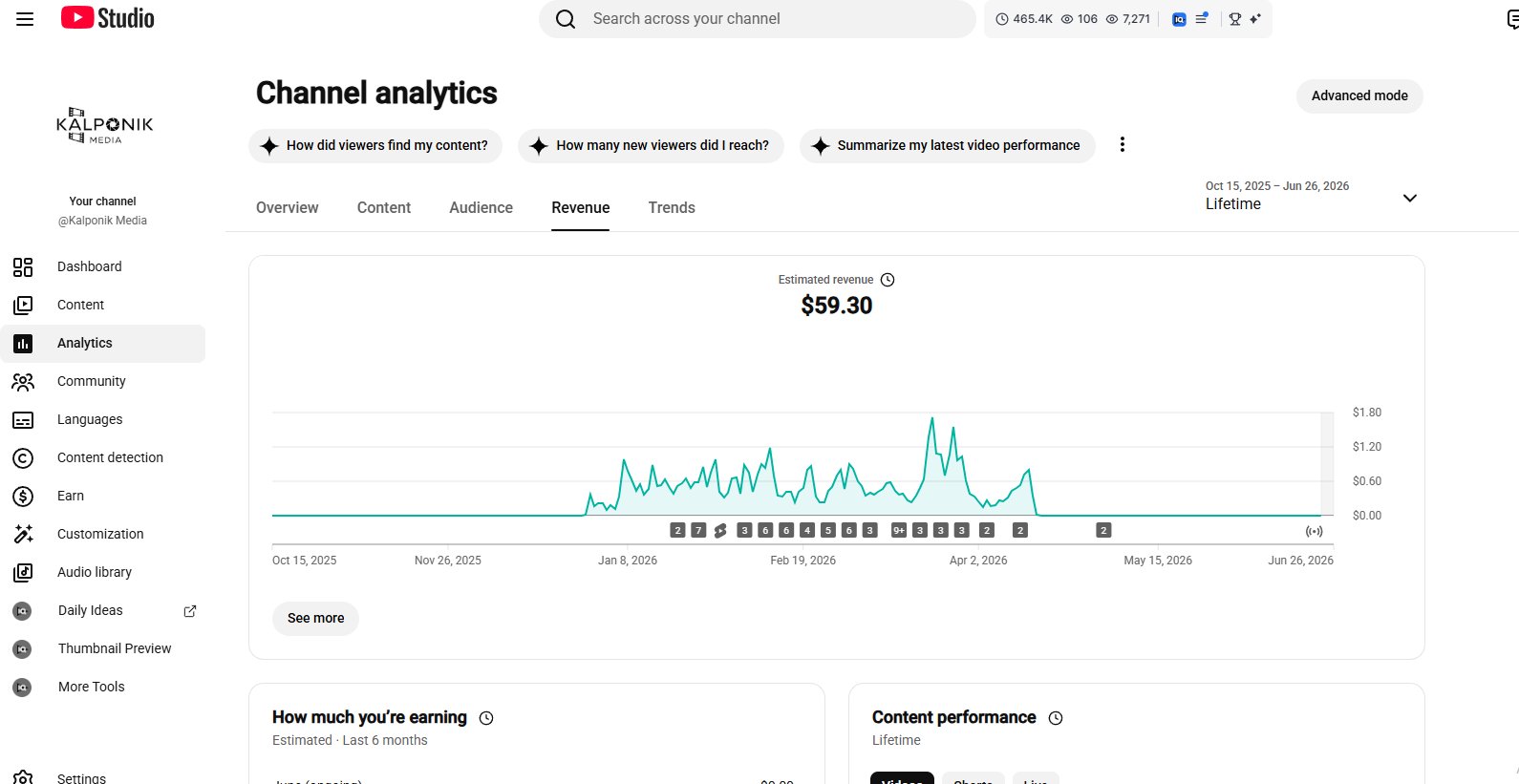Switch to the Trends tab

(x=672, y=207)
